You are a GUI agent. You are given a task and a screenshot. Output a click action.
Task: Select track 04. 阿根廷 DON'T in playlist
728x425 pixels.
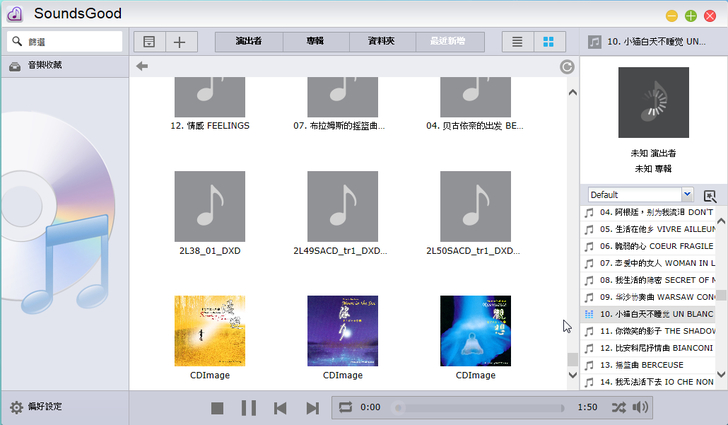648,212
